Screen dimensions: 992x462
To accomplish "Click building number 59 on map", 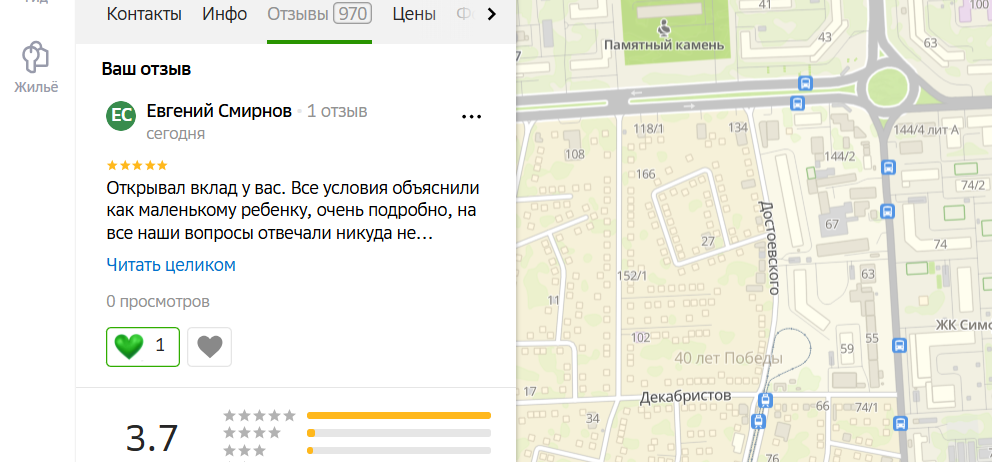I will [846, 348].
